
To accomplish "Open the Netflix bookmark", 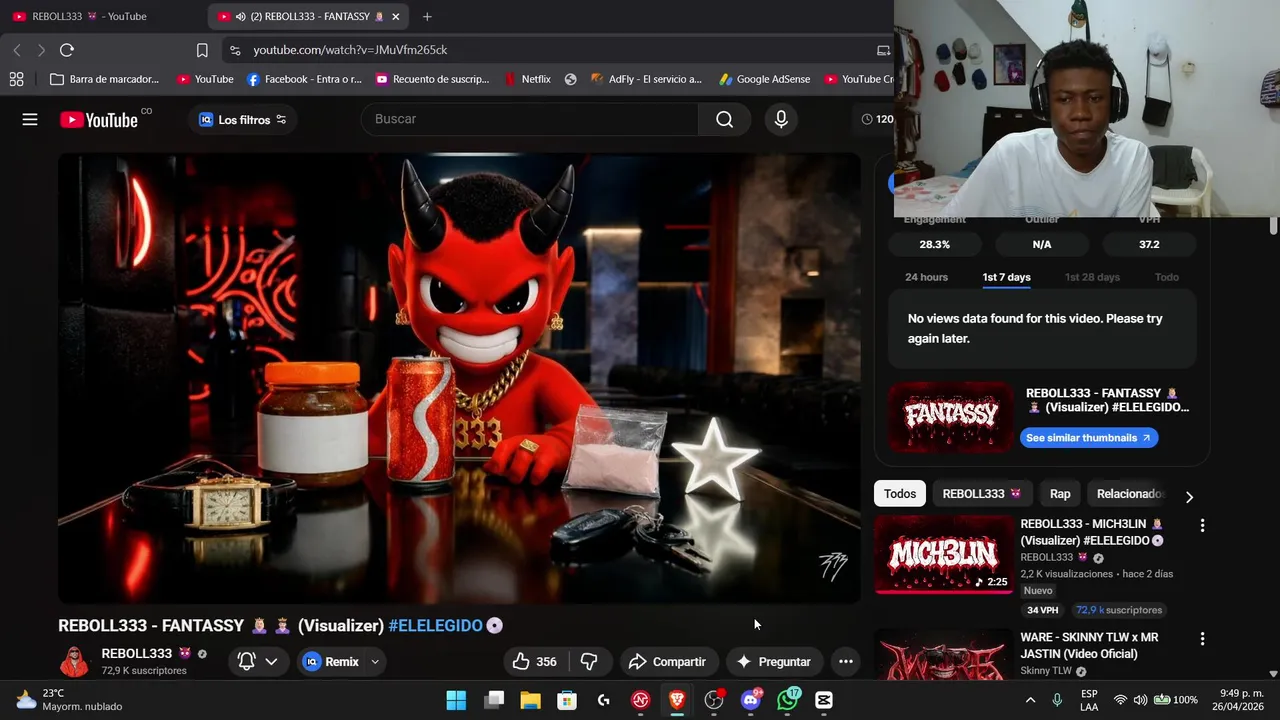I will click(x=527, y=79).
